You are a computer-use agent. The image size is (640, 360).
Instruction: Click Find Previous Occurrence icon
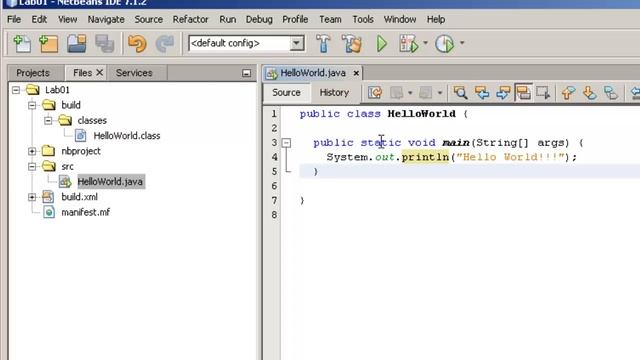482,93
